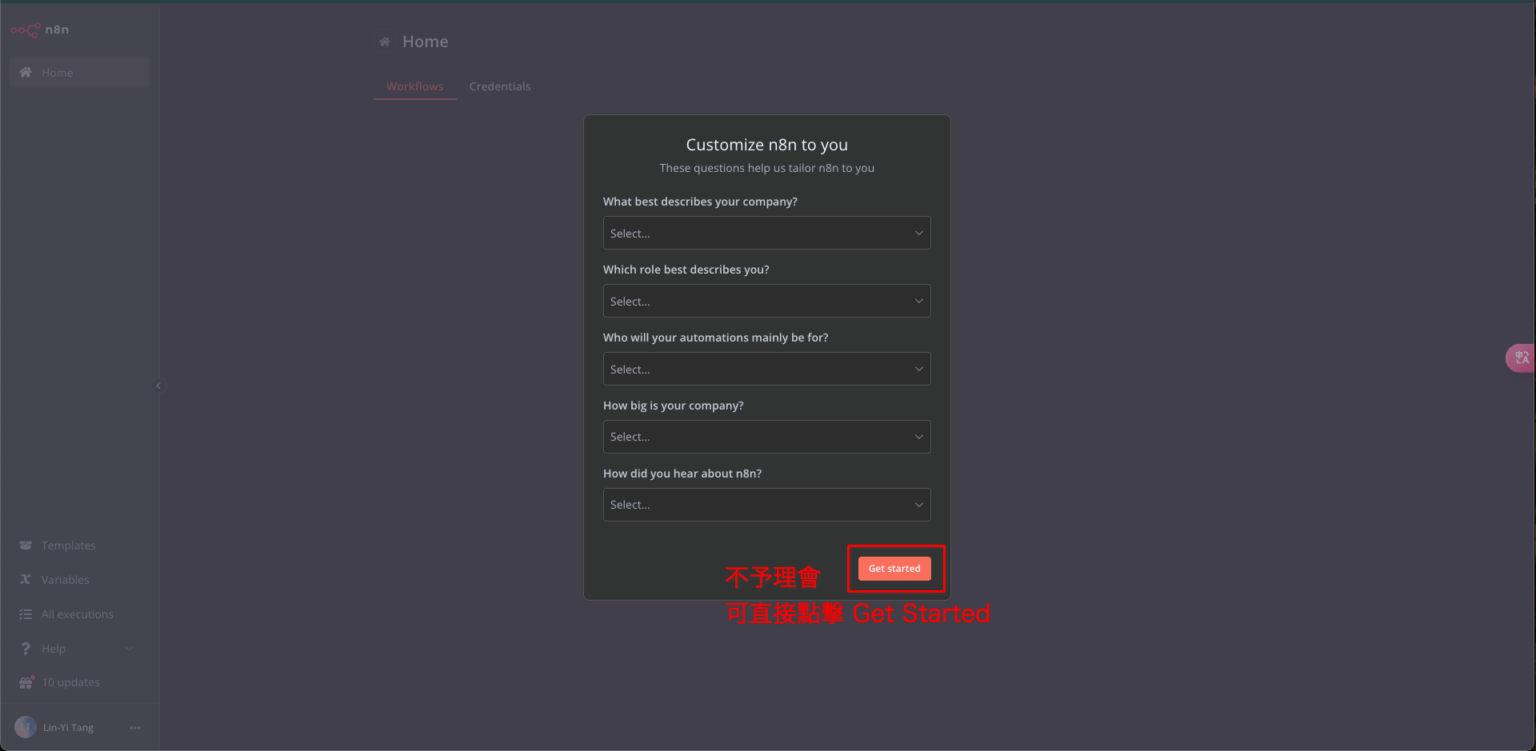The image size is (1536, 751).
Task: Open the 'How did you hear' dropdown
Action: [767, 505]
